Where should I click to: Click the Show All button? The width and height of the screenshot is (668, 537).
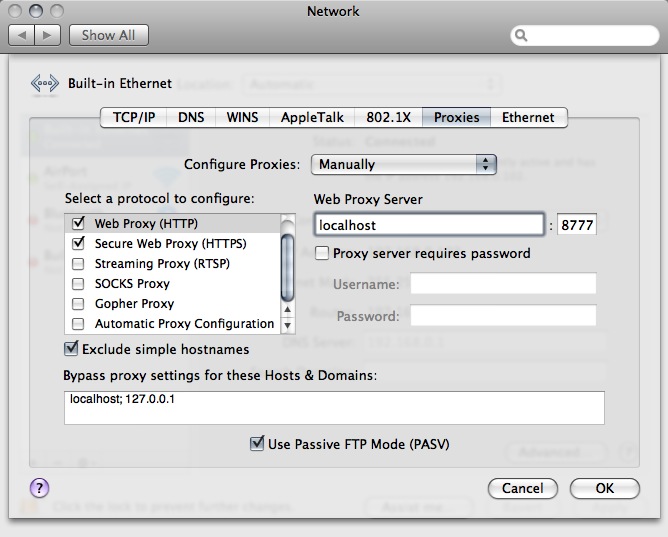(x=109, y=35)
